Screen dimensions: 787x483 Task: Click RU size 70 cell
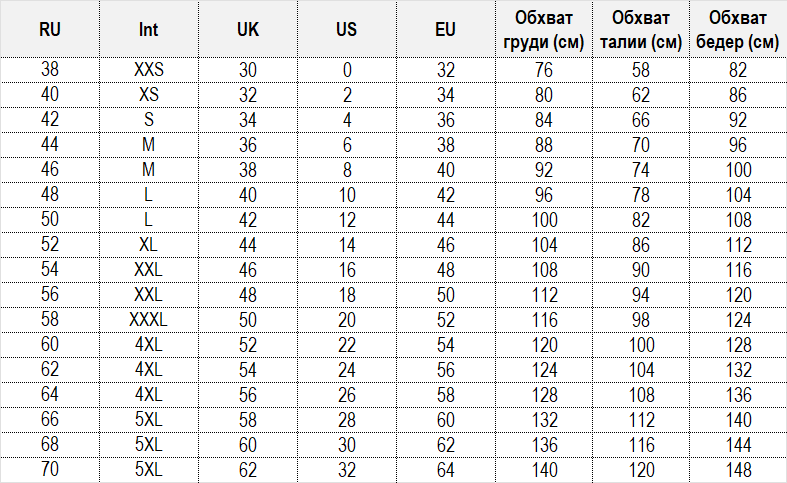tap(50, 470)
